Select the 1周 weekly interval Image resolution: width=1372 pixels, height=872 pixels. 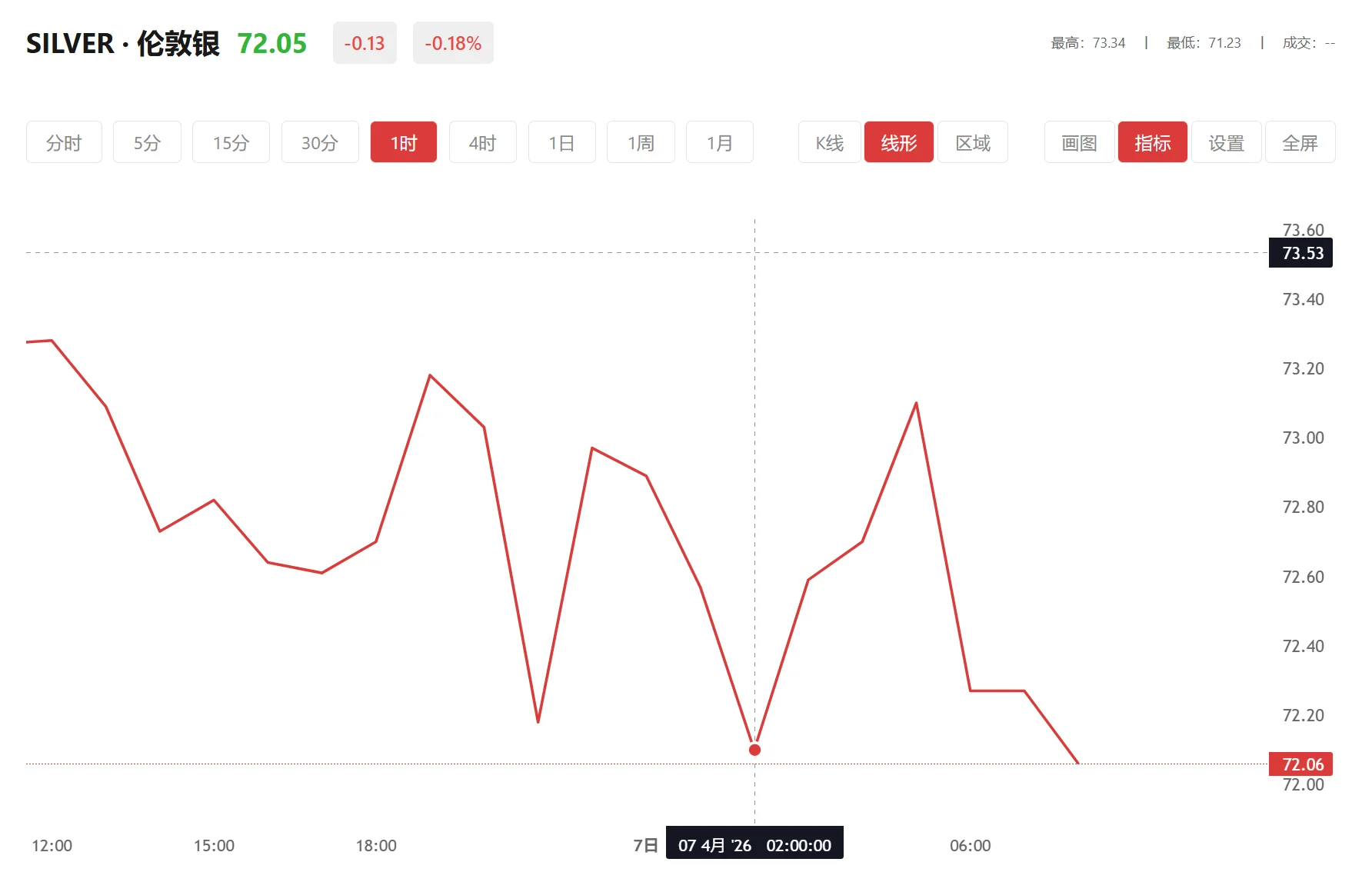coord(641,141)
